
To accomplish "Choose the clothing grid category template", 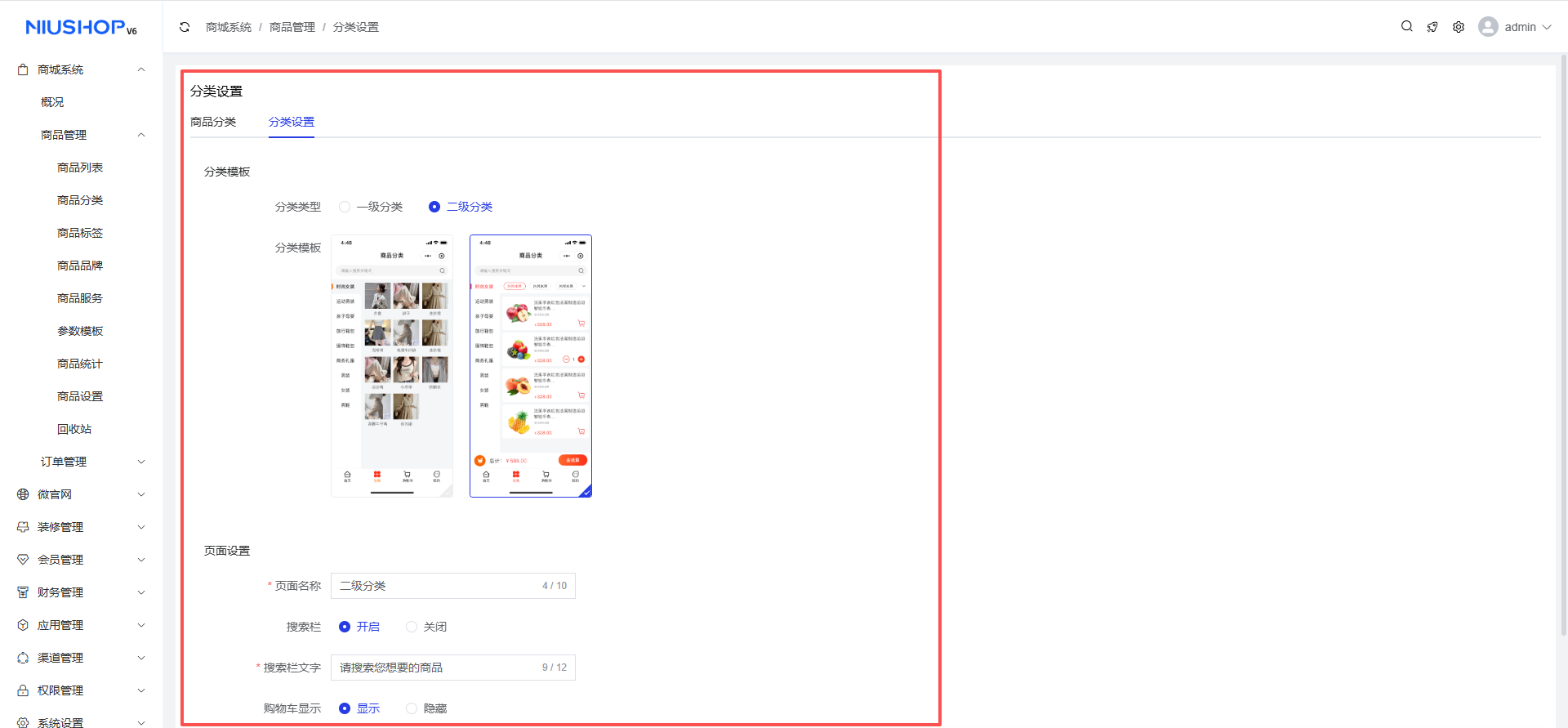I will (392, 366).
